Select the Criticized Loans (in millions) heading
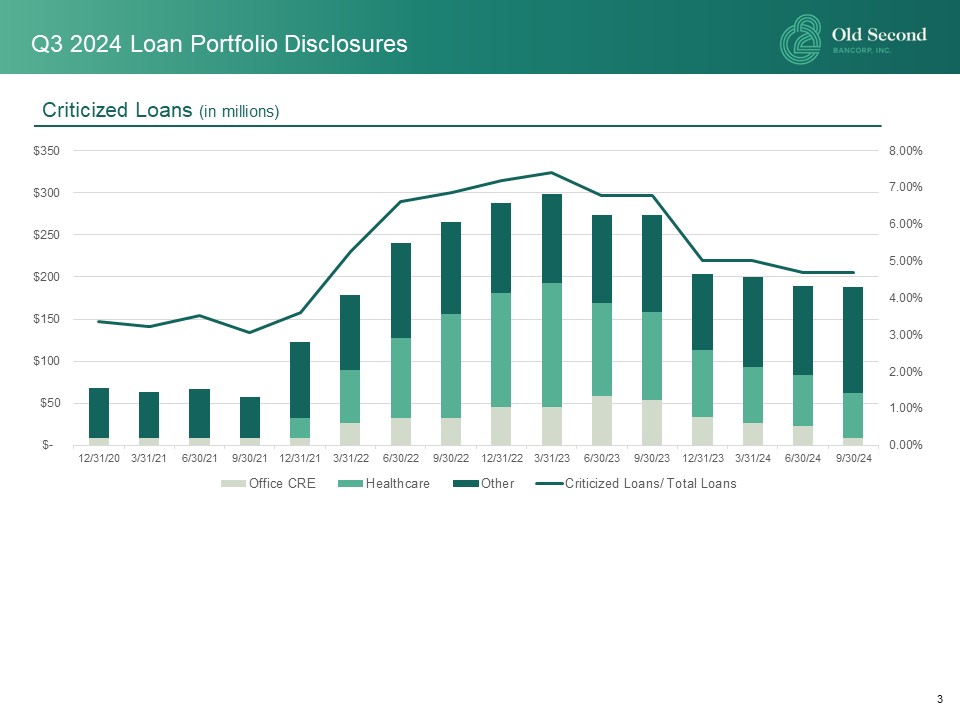This screenshot has height=720, width=960. (160, 111)
